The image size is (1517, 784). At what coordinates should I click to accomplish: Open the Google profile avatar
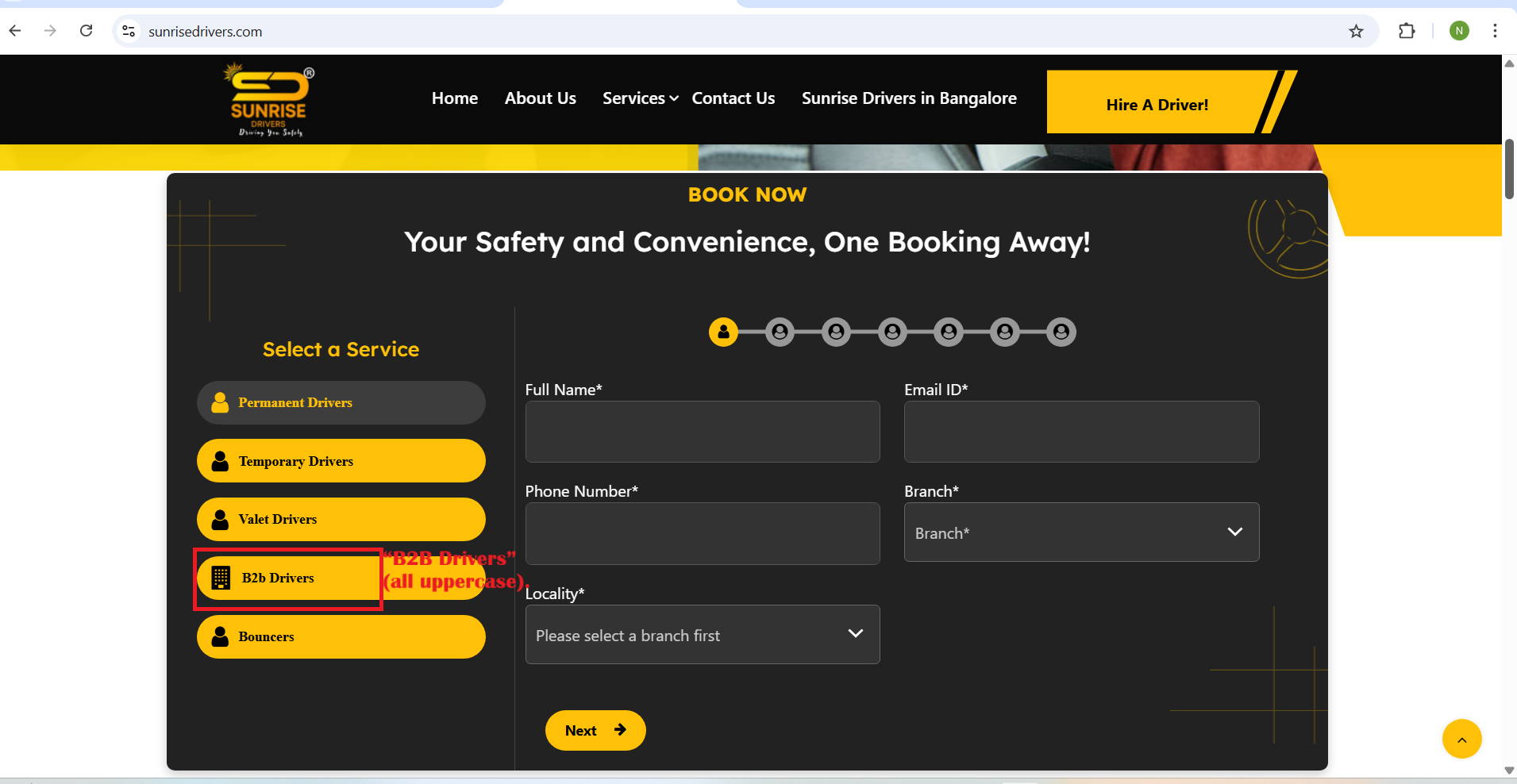(x=1459, y=31)
